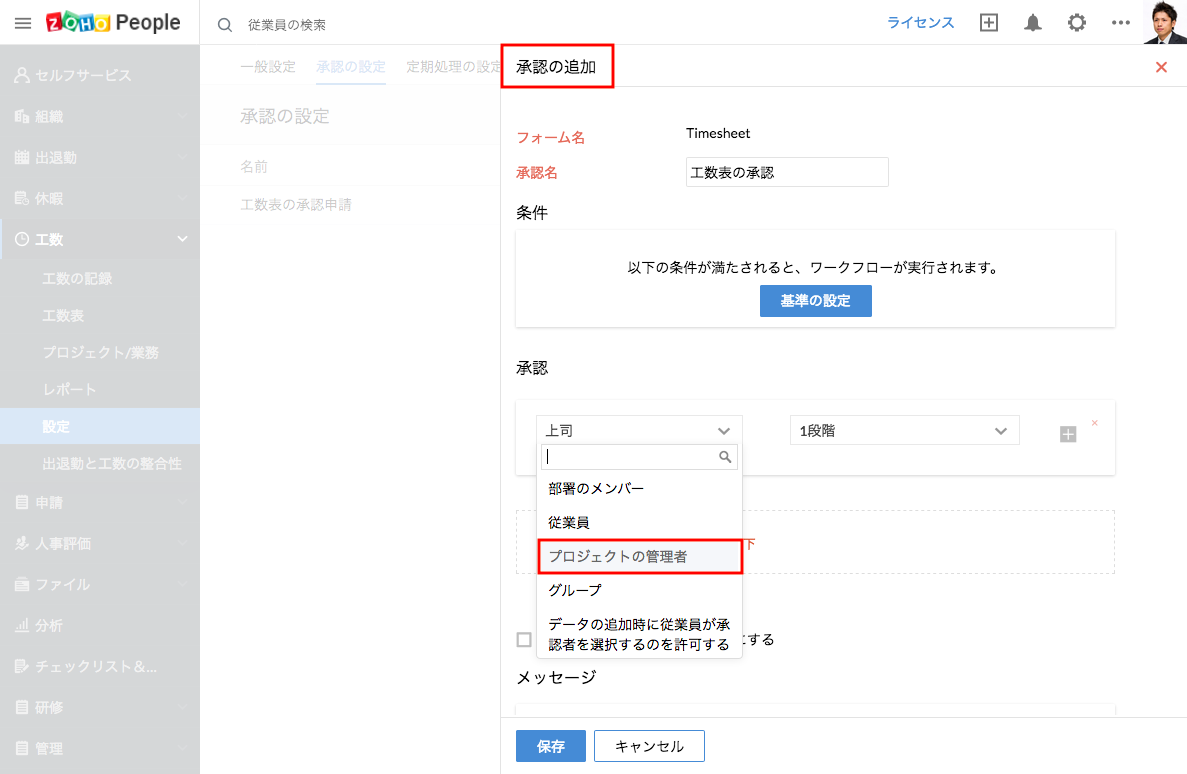Open レポート in the sidebar

(x=70, y=389)
